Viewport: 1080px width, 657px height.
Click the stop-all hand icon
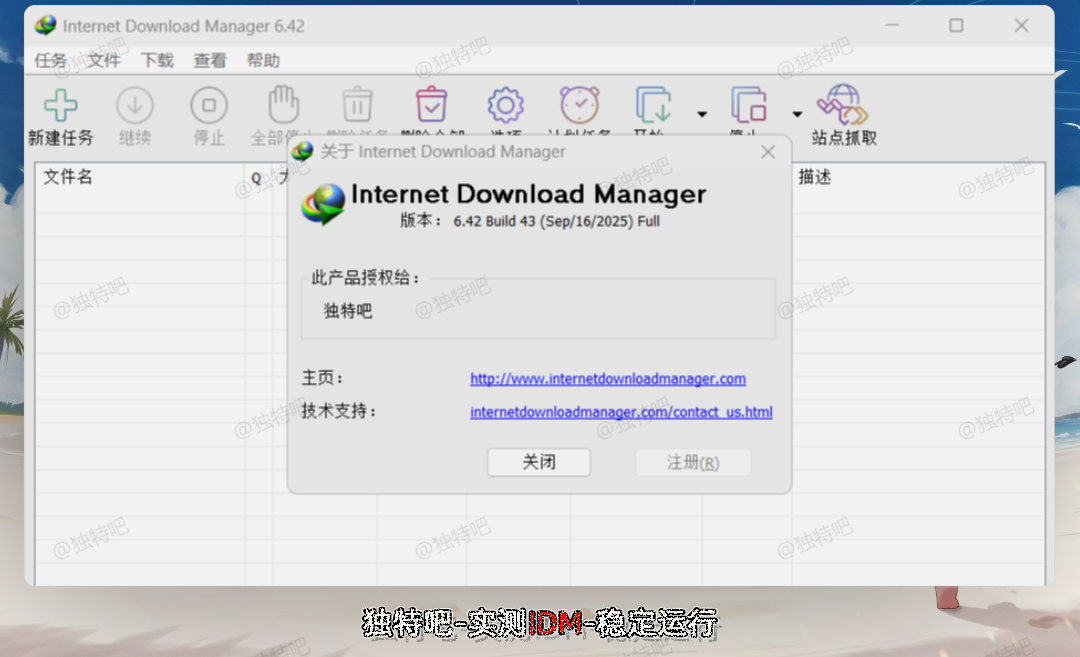coord(283,105)
